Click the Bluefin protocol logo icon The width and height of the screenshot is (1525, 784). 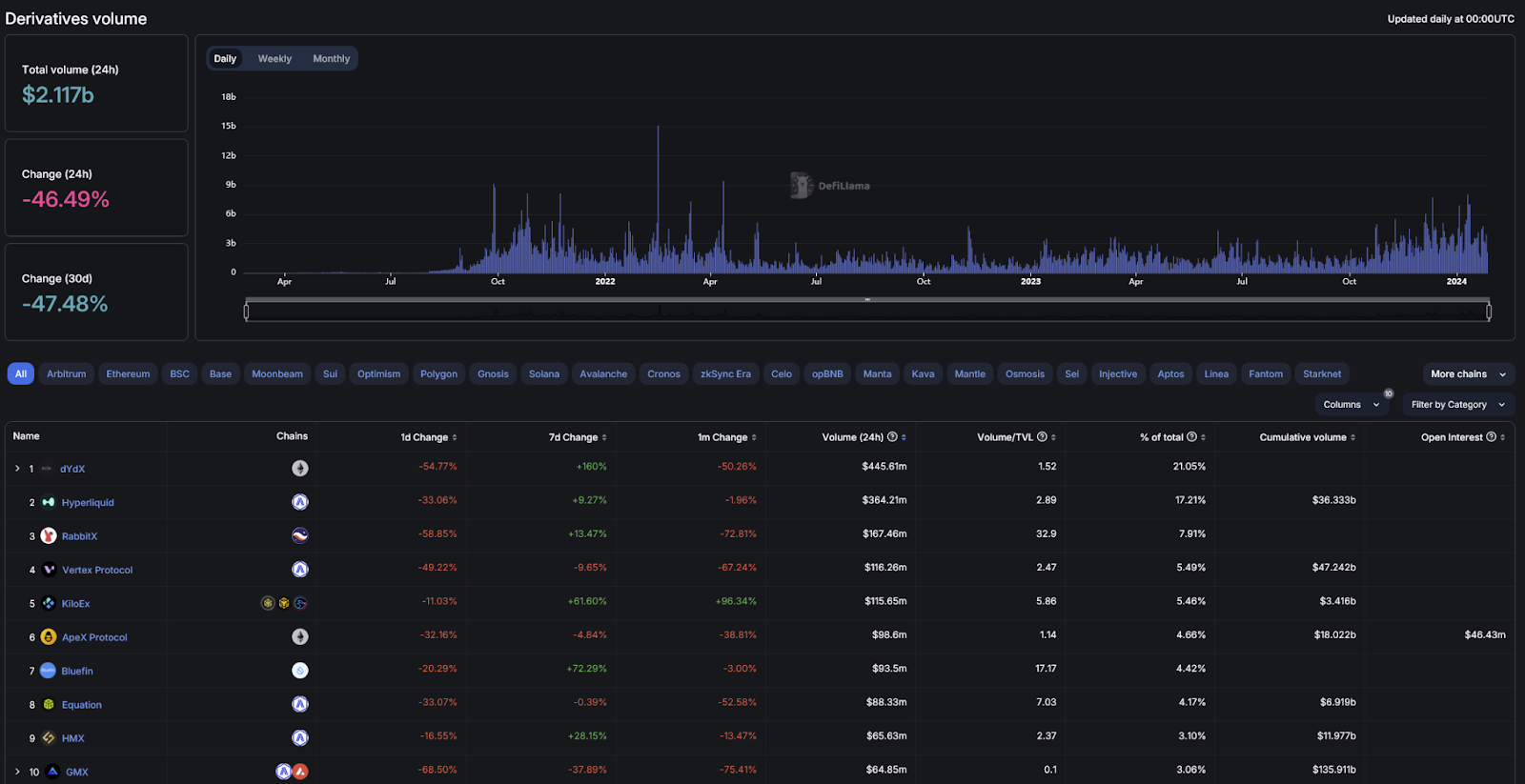pyautogui.click(x=49, y=671)
